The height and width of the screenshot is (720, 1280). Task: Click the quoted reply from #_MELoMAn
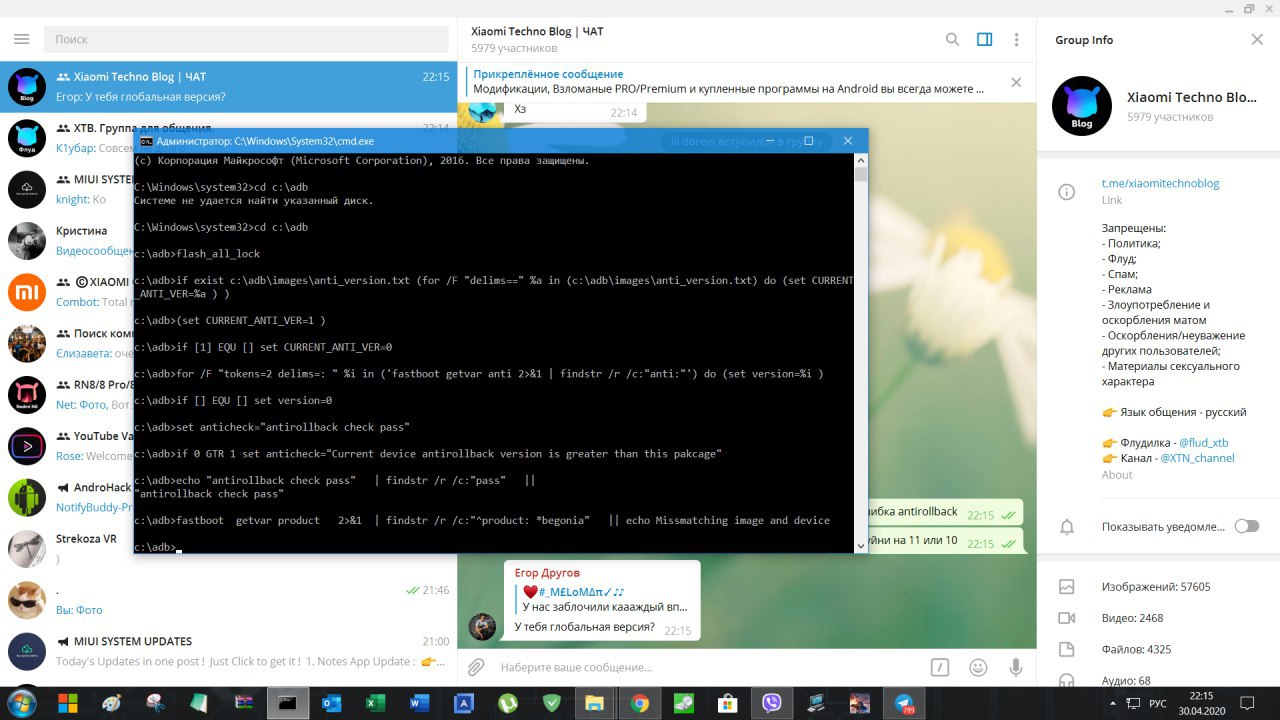coord(604,599)
